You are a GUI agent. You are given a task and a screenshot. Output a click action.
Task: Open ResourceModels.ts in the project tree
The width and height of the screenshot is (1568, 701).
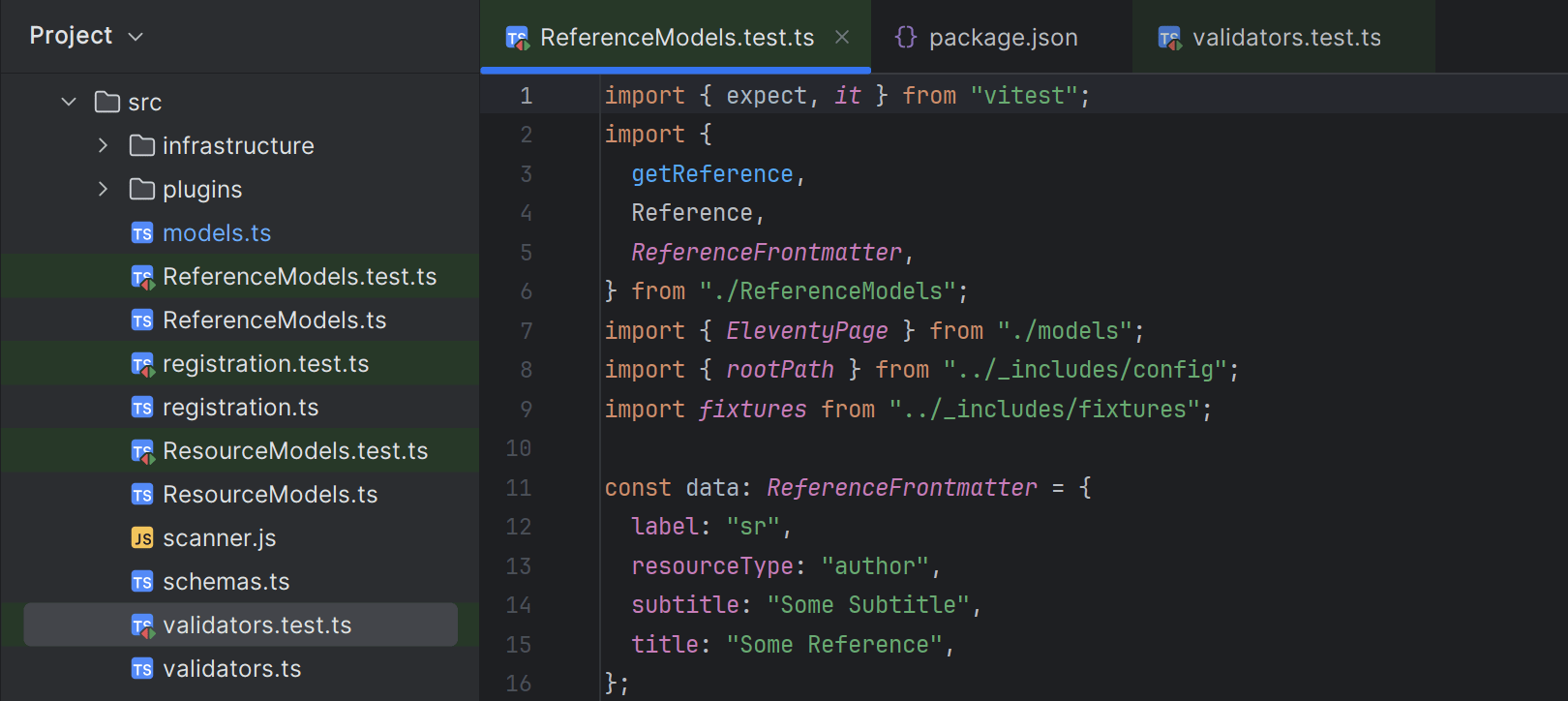(x=270, y=495)
